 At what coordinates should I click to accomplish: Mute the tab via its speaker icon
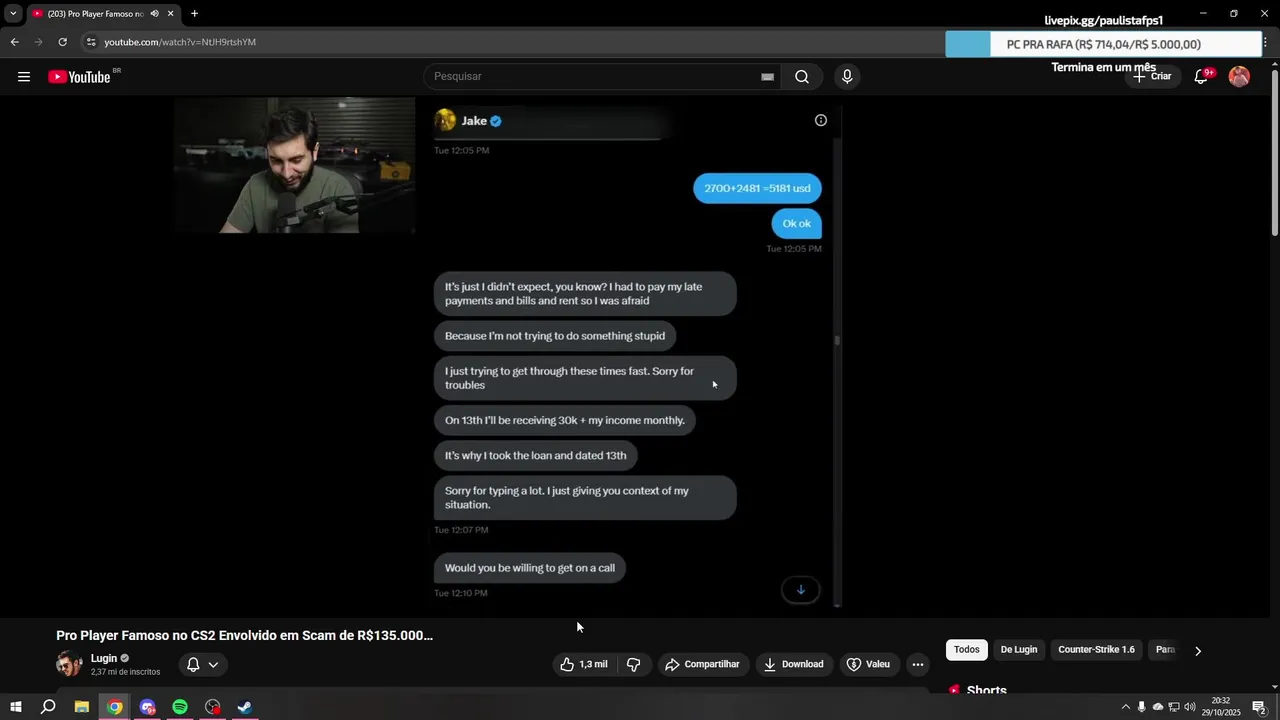coord(154,14)
